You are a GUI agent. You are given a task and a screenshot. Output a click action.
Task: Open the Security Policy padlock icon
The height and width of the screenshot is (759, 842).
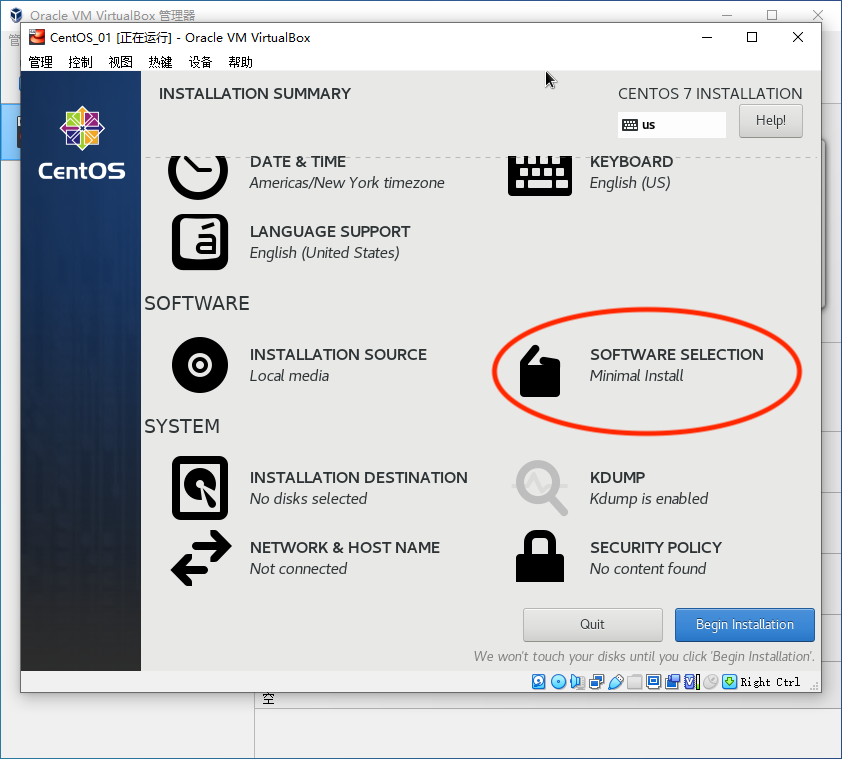pyautogui.click(x=540, y=556)
